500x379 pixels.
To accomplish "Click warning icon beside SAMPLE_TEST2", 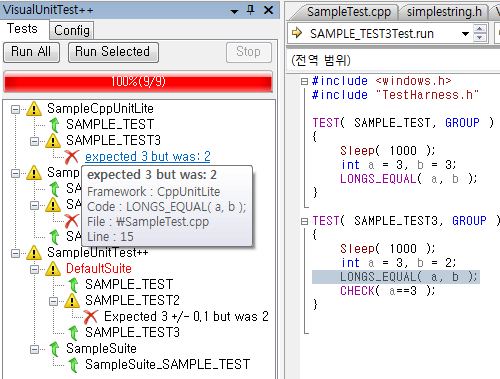I will (72, 301).
